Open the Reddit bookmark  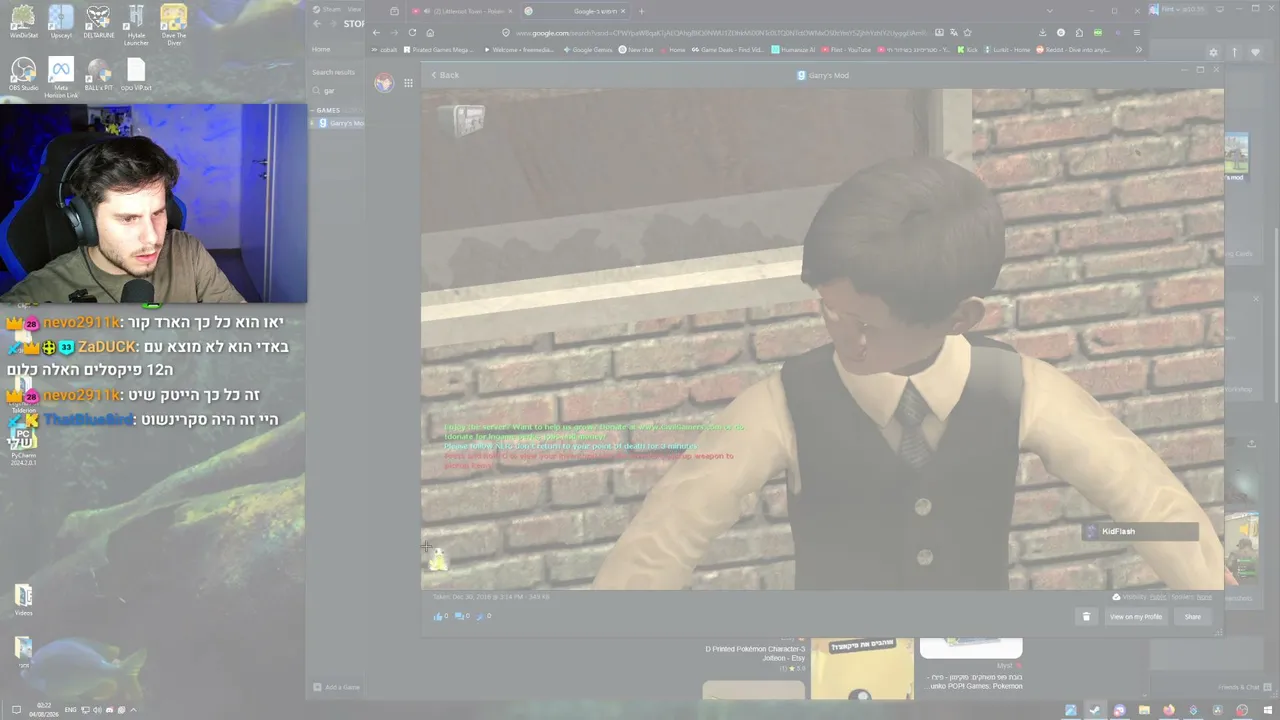1073,49
